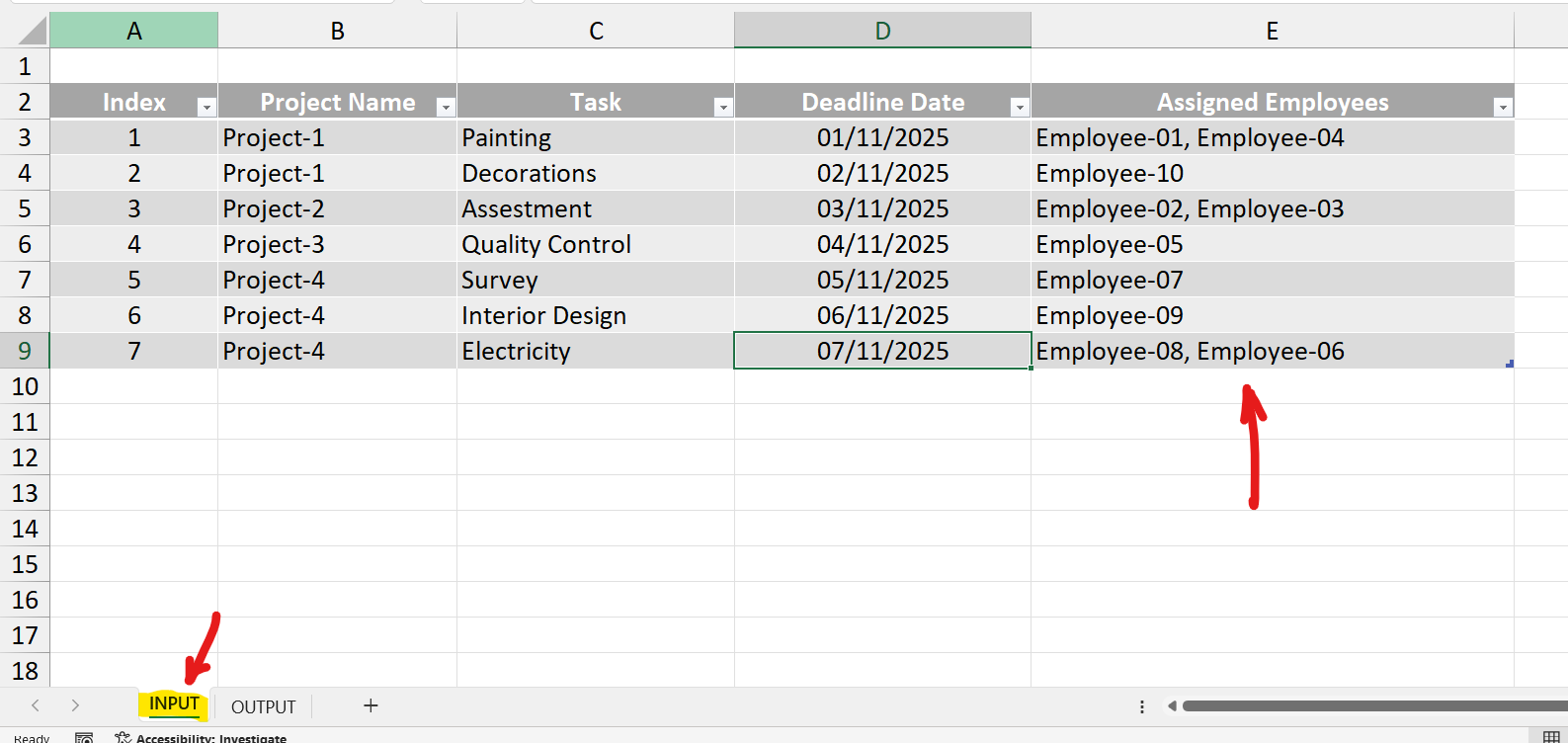Open the Index column filter dropdown
Viewport: 1568px width, 743px height.
(x=206, y=107)
